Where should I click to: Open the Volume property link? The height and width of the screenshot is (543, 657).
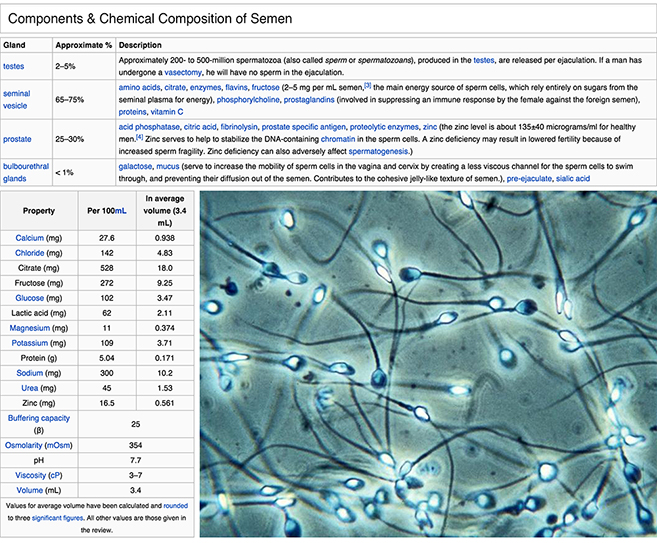29,490
